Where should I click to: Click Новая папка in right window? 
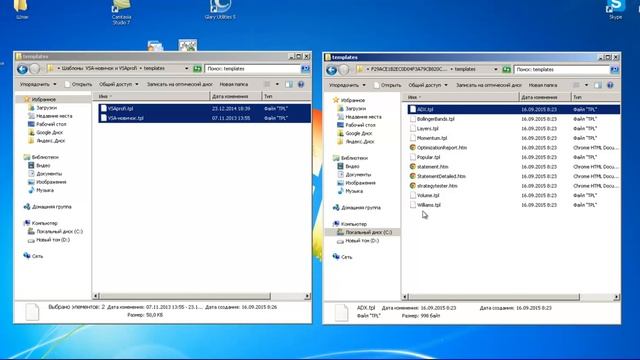pyautogui.click(x=543, y=85)
